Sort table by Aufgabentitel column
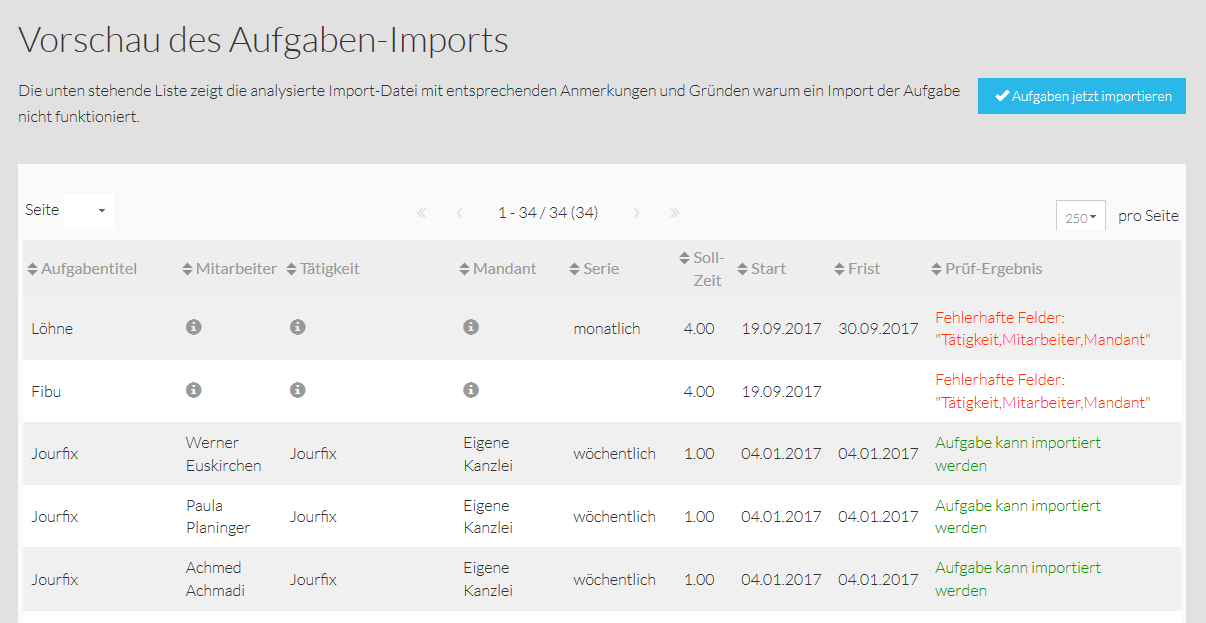The width and height of the screenshot is (1206, 623). [82, 269]
